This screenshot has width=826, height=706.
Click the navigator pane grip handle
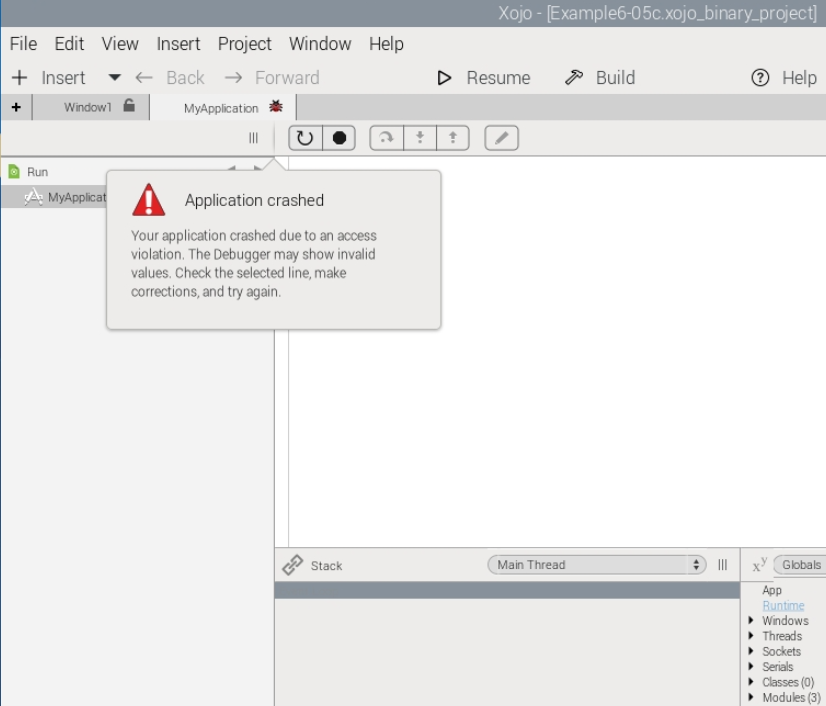tap(253, 138)
